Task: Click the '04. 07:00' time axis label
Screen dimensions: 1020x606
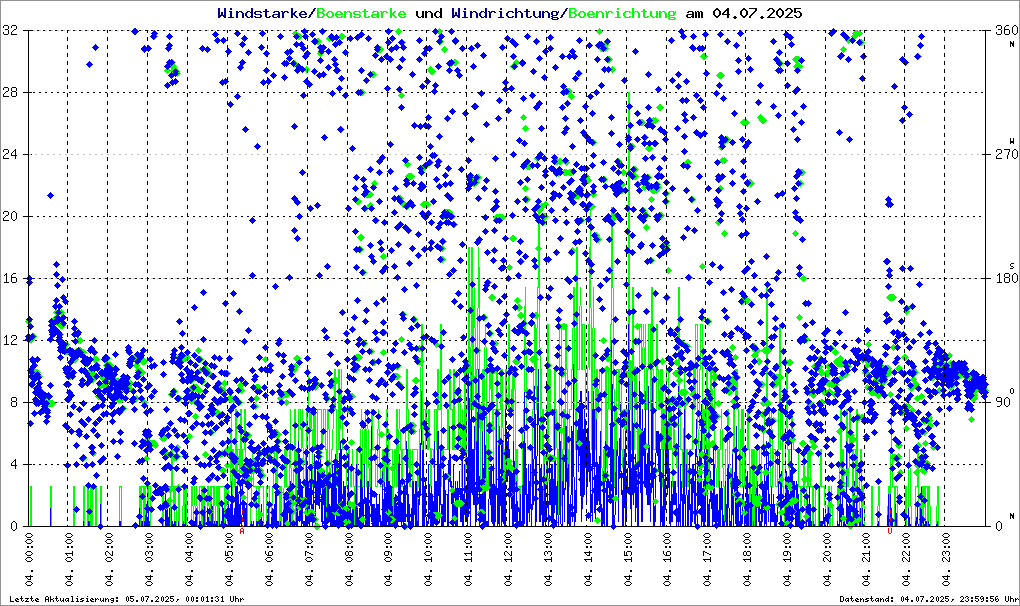Action: click(308, 559)
